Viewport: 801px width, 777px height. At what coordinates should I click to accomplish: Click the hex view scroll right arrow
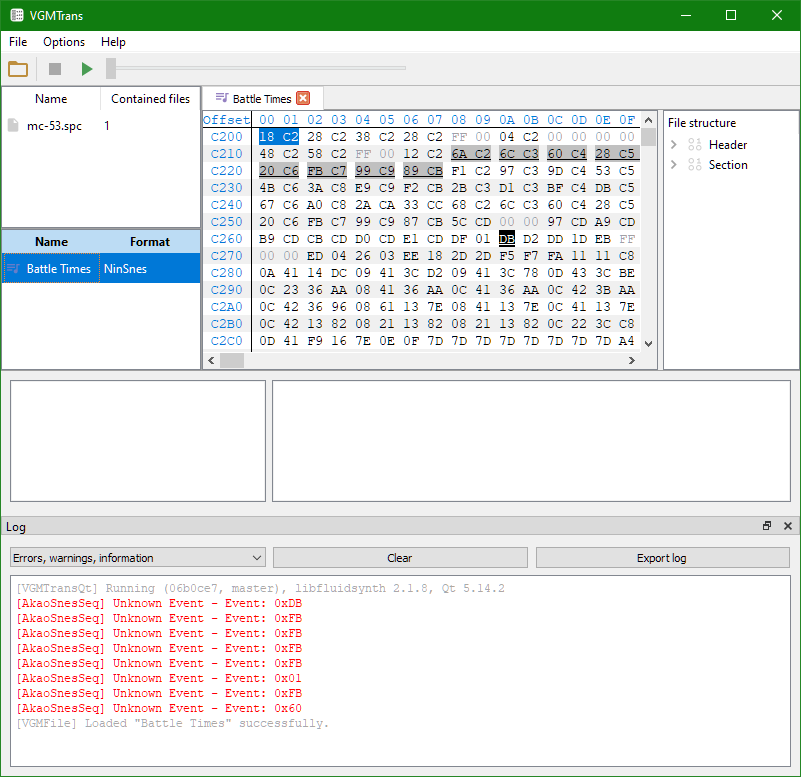(x=632, y=360)
